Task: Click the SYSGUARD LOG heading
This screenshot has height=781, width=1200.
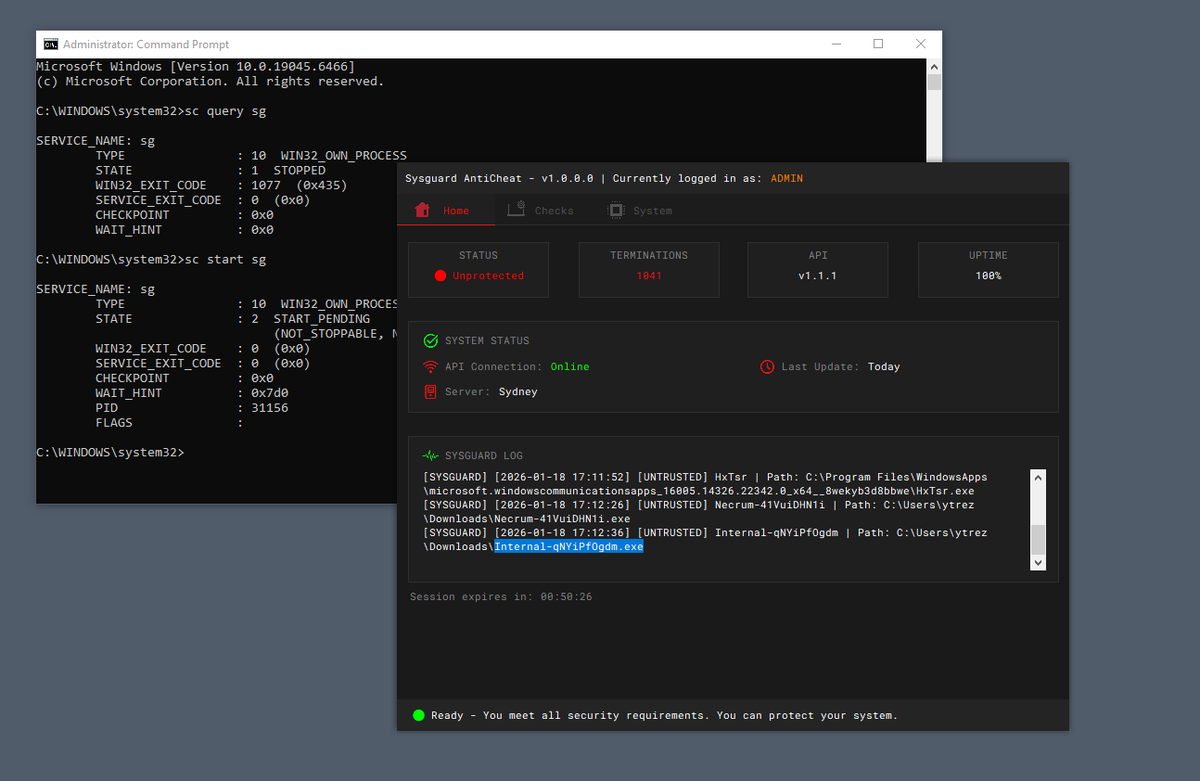Action: 484,456
